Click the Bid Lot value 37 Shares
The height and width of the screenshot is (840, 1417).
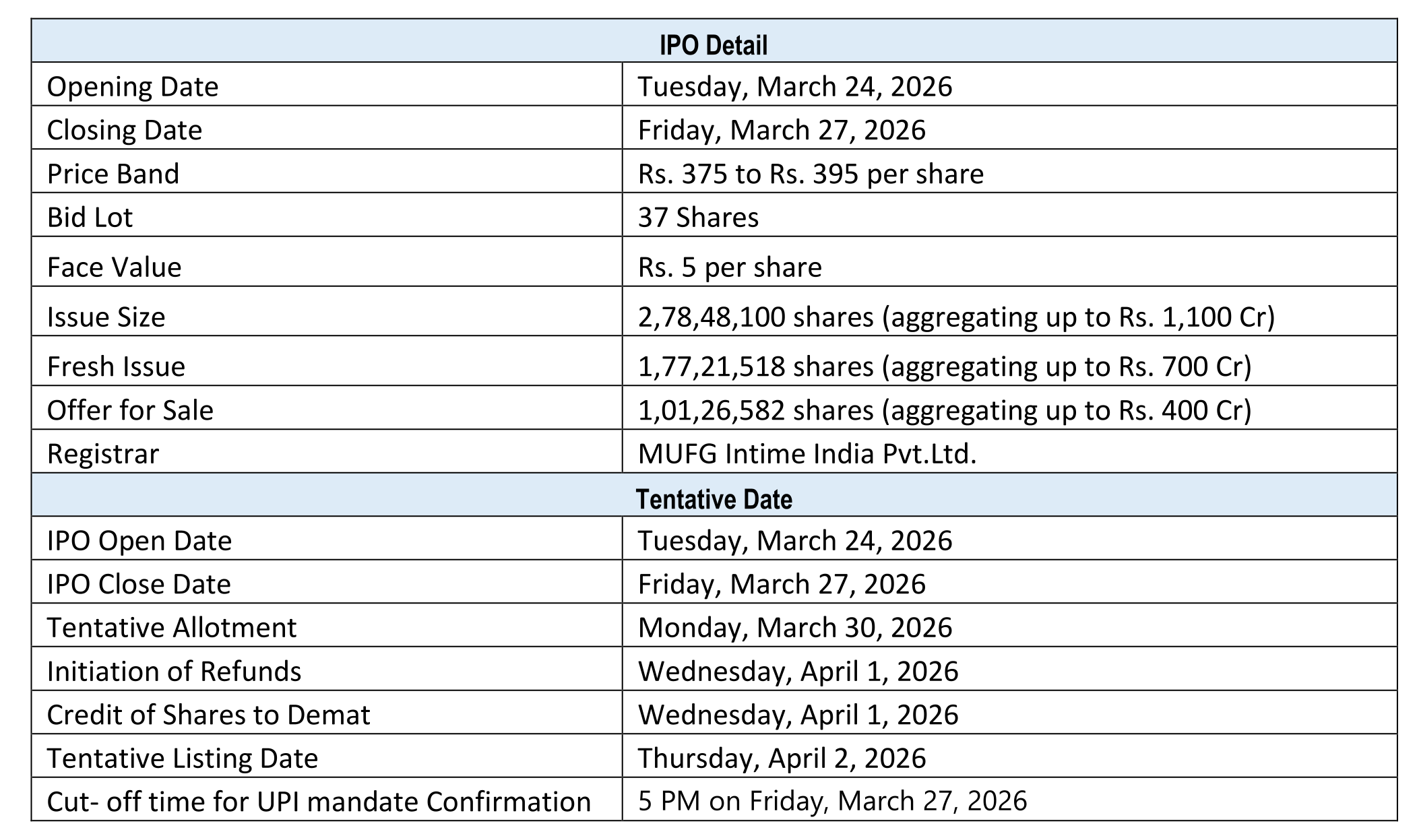pyautogui.click(x=698, y=218)
